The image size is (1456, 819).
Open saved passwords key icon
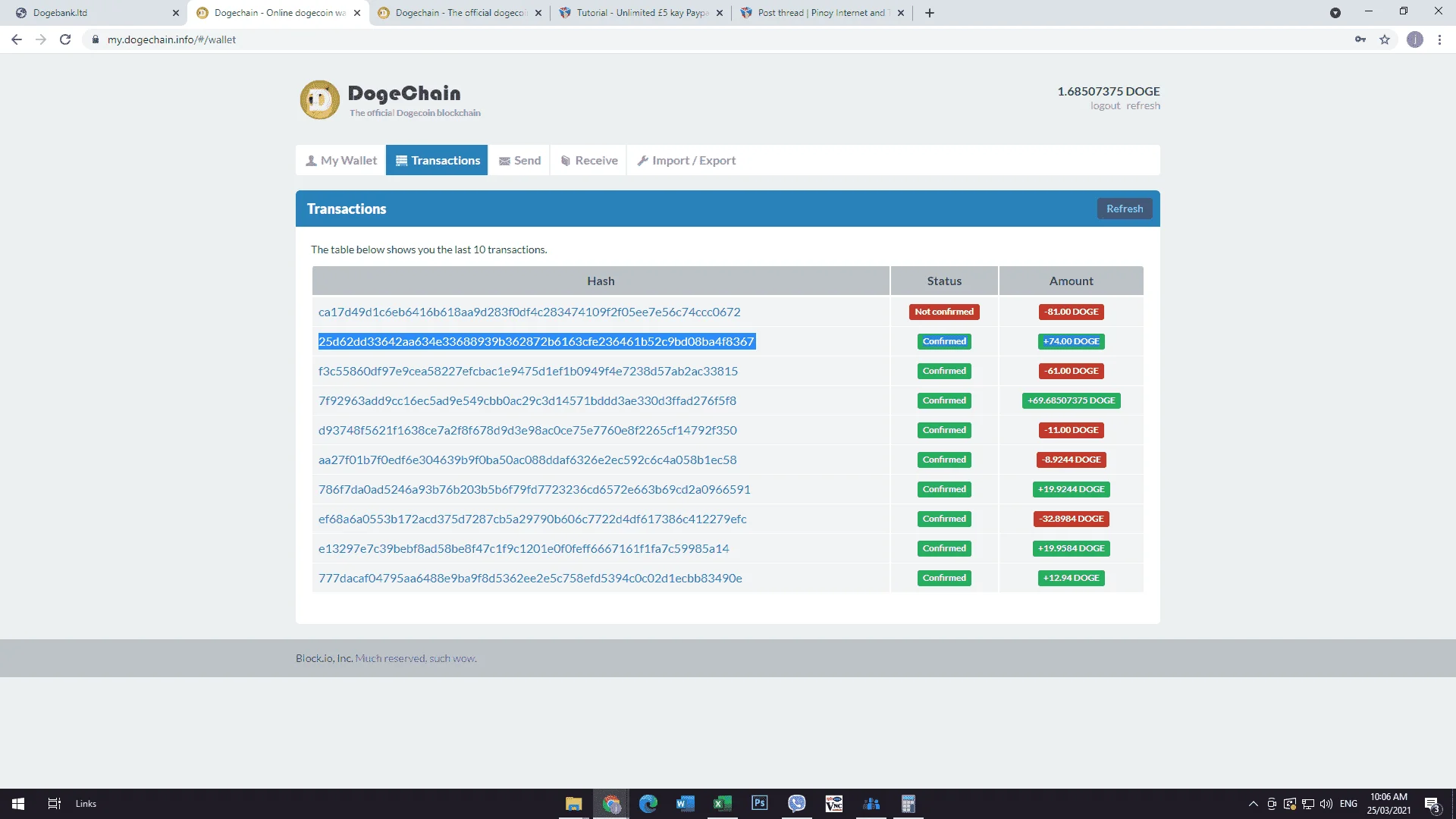point(1360,39)
